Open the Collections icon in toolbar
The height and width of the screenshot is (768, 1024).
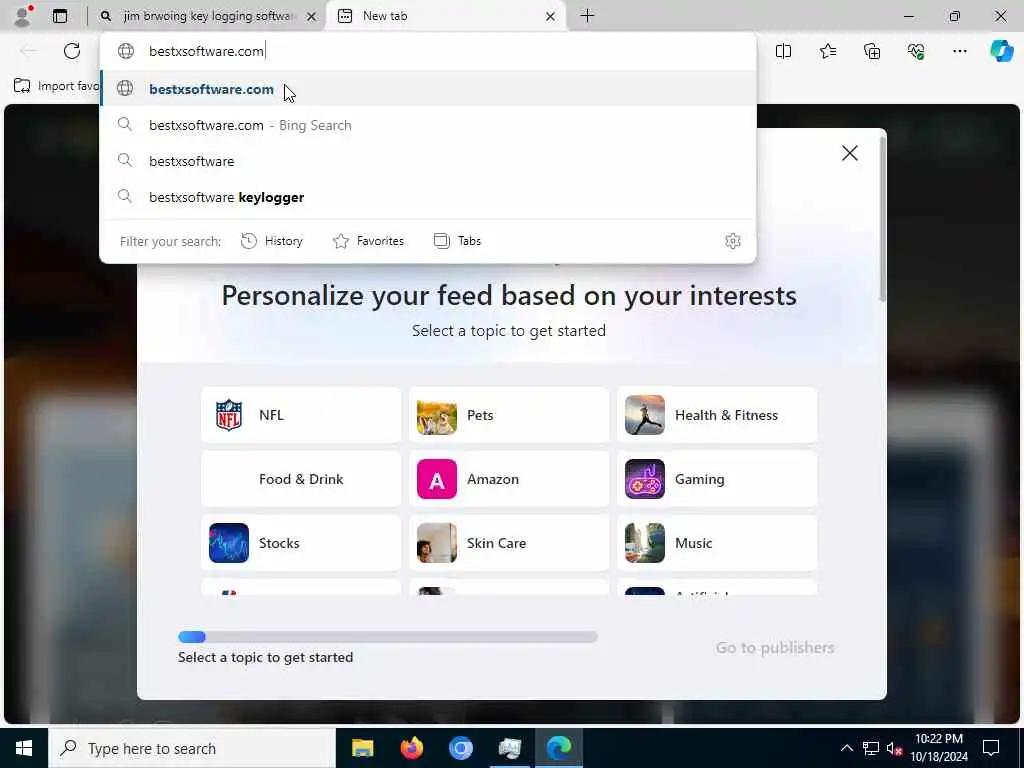(x=872, y=51)
